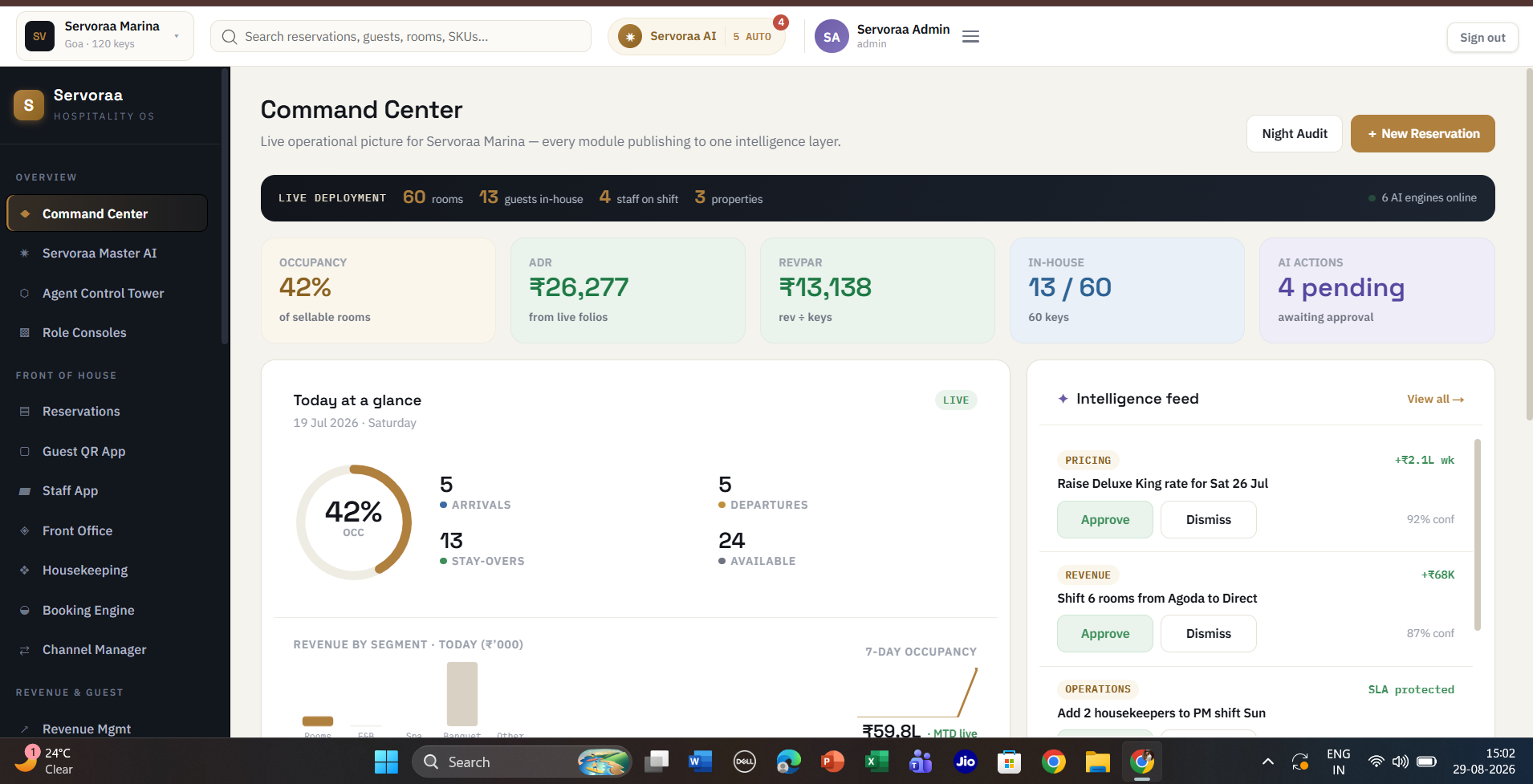The image size is (1533, 784).
Task: Approve Shift 6 rooms from Agoda
Action: [1104, 634]
